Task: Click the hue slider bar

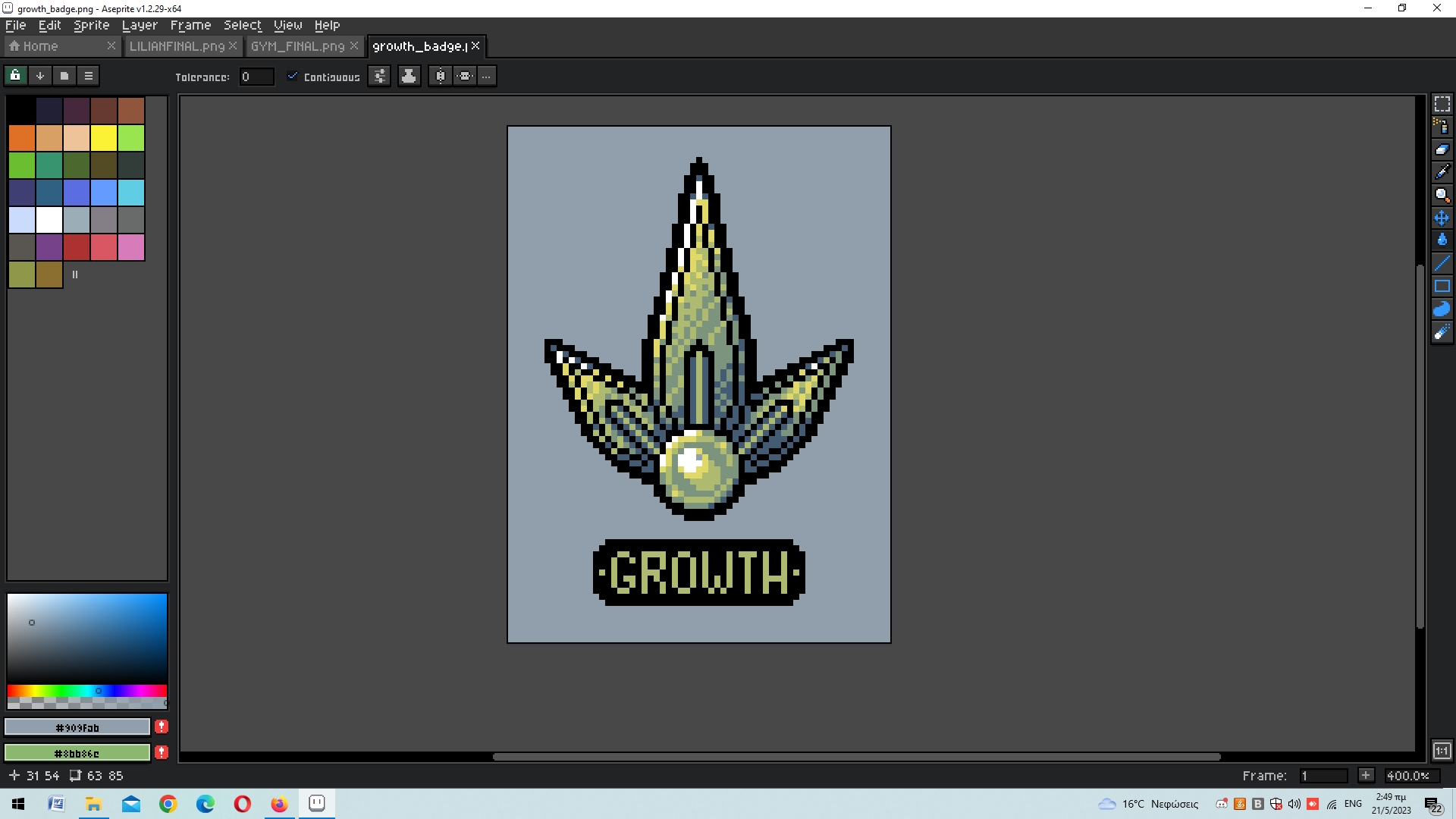Action: pos(87,691)
